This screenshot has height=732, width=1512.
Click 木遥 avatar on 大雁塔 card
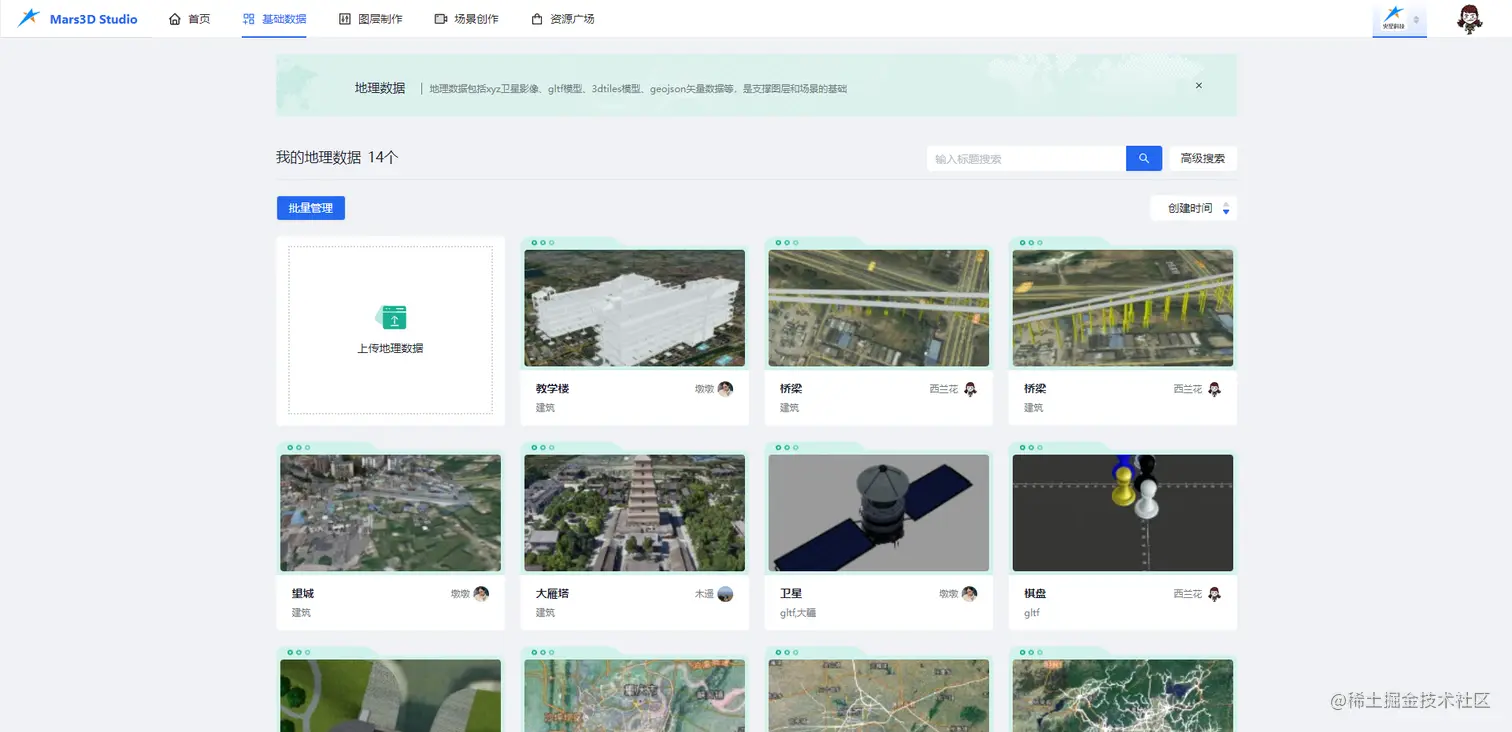coord(725,594)
